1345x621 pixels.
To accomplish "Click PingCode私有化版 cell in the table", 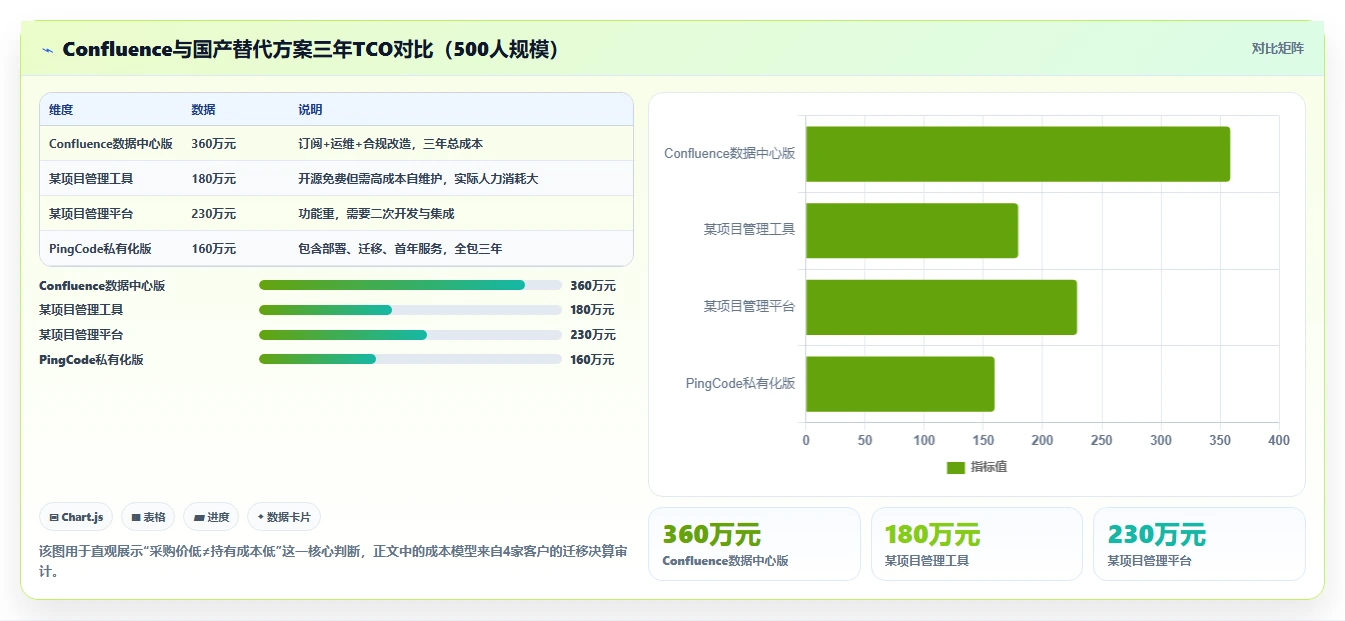I will (x=100, y=249).
